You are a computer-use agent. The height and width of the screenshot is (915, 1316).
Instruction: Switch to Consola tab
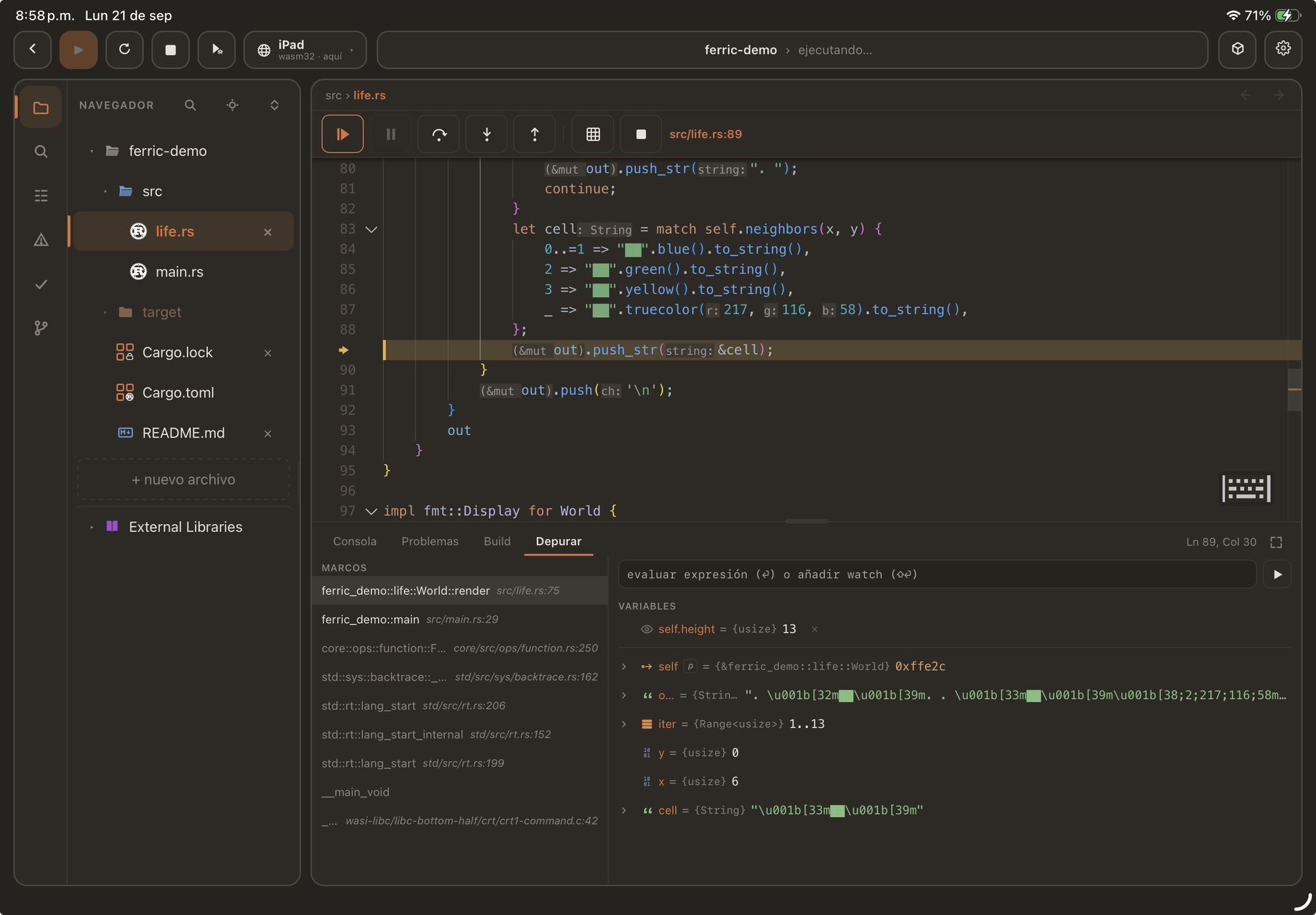[x=355, y=541]
